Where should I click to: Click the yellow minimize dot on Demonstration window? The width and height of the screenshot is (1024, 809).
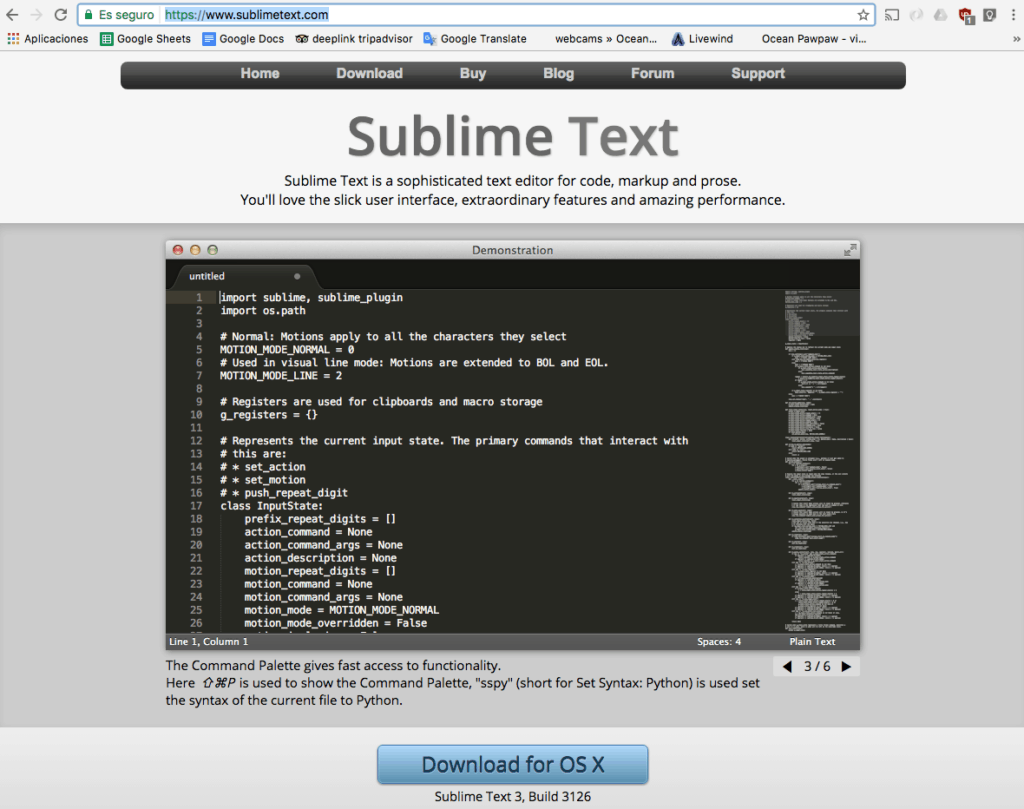click(x=195, y=249)
